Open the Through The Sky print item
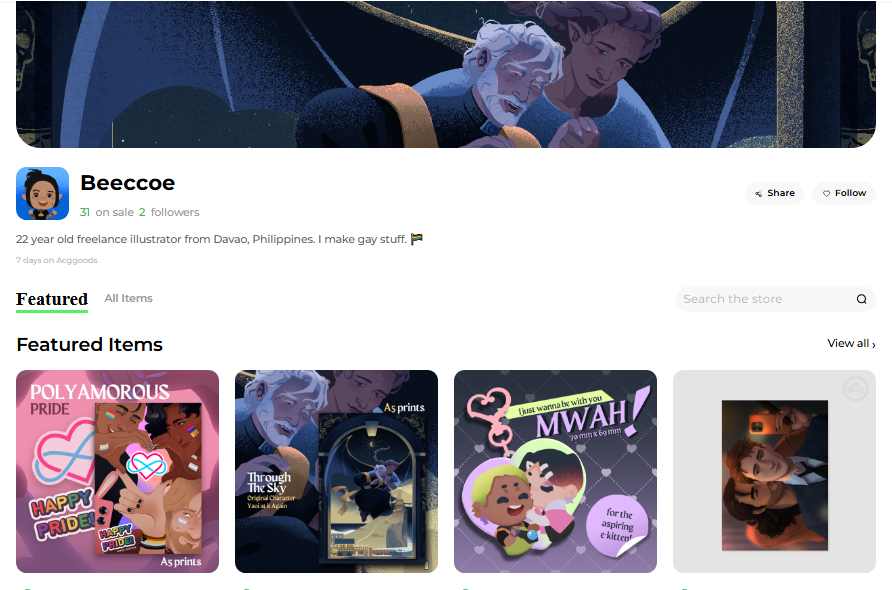The height and width of the screenshot is (590, 892). tap(336, 472)
